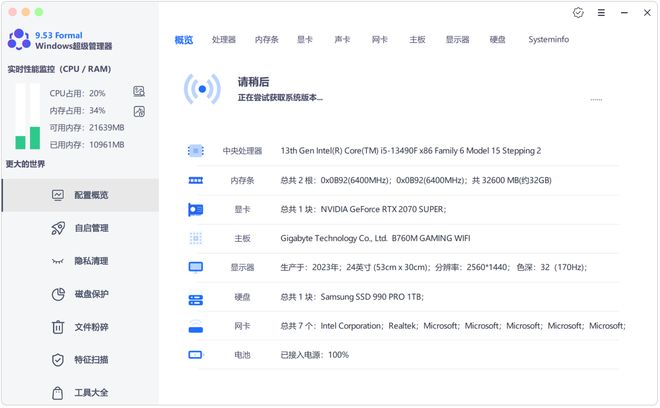The width and height of the screenshot is (660, 408).
Task: Click the i5-13490F processor description text
Action: [x=411, y=151]
